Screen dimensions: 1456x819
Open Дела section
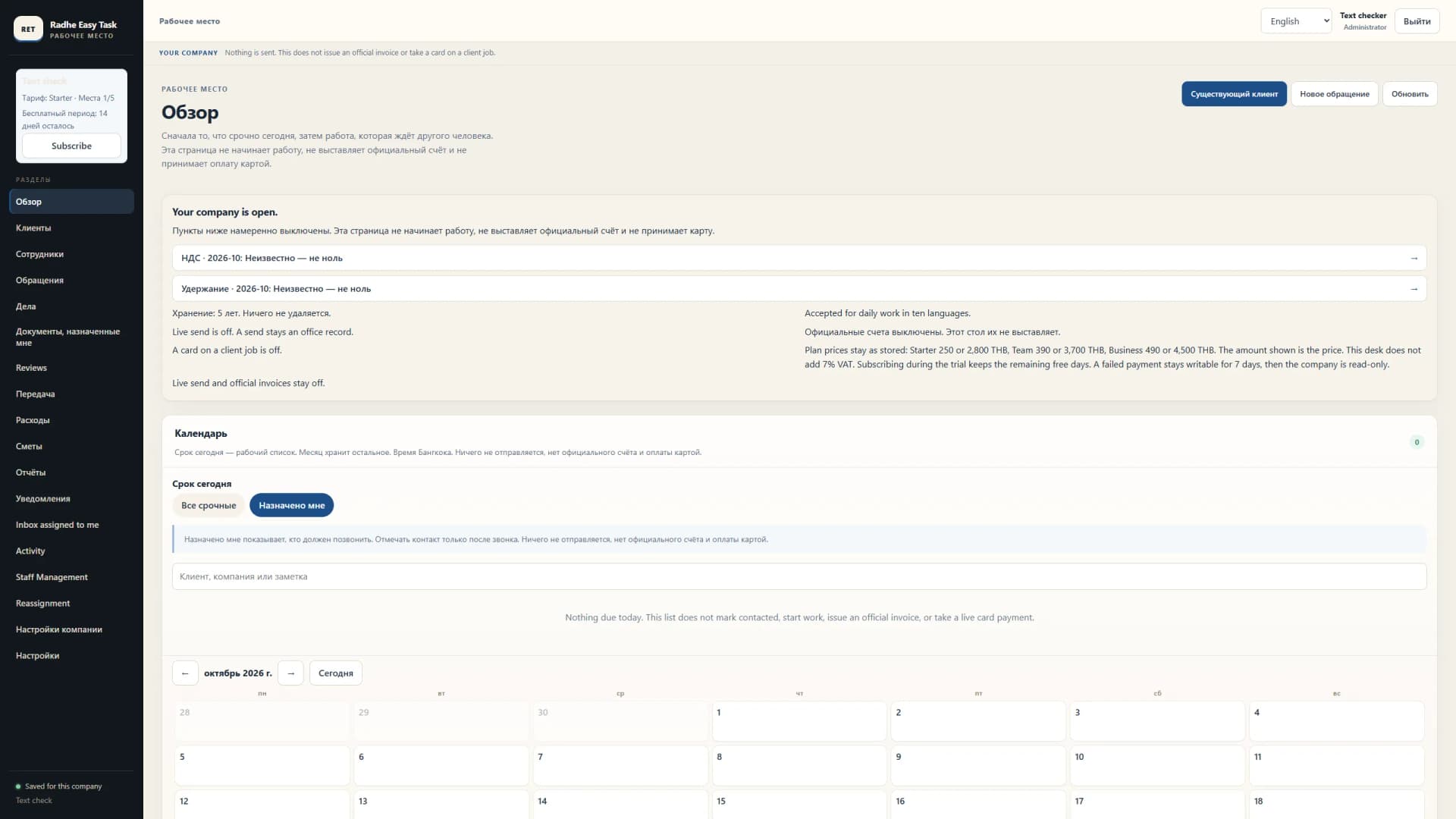[x=71, y=306]
